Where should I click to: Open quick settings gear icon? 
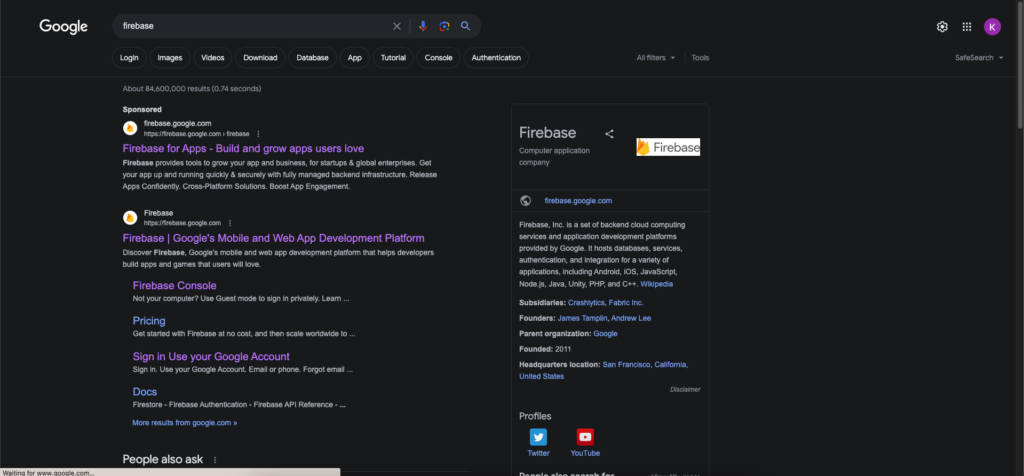[x=942, y=27]
